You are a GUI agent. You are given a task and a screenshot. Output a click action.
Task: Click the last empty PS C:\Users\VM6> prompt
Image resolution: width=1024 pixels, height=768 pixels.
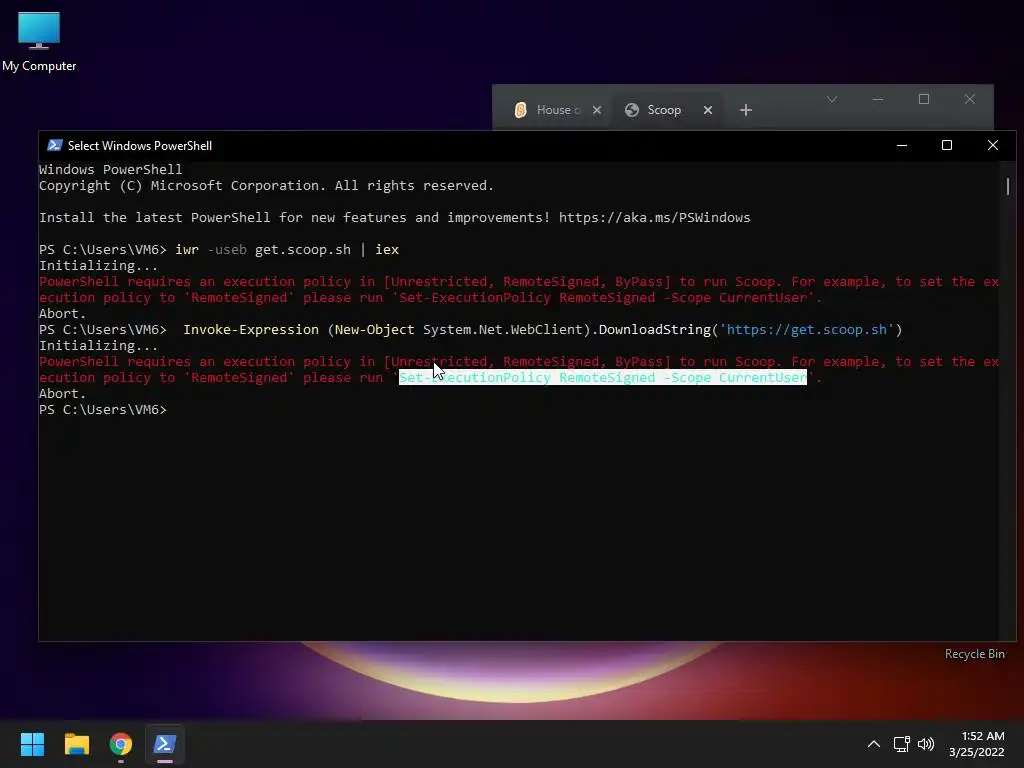click(103, 409)
